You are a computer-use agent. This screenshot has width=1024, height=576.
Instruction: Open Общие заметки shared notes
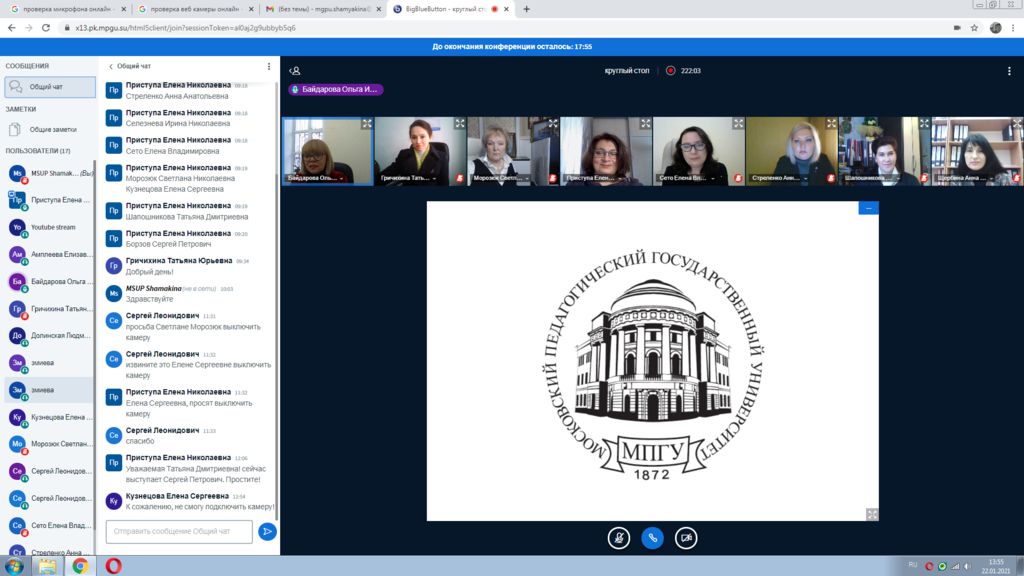tap(52, 129)
